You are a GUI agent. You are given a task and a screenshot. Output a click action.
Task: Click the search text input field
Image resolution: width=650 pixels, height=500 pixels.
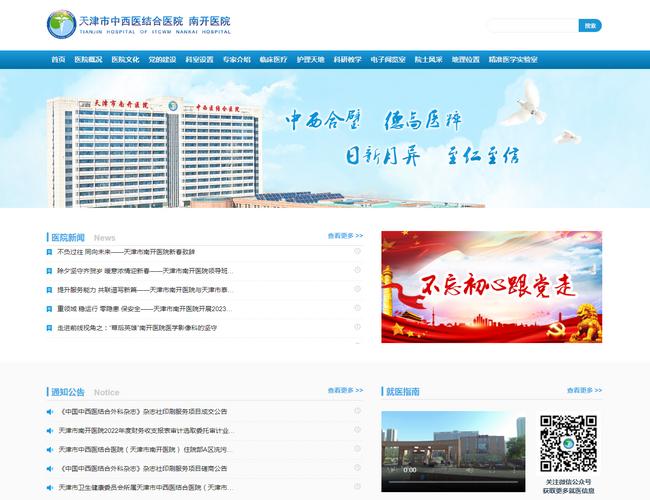pos(532,25)
